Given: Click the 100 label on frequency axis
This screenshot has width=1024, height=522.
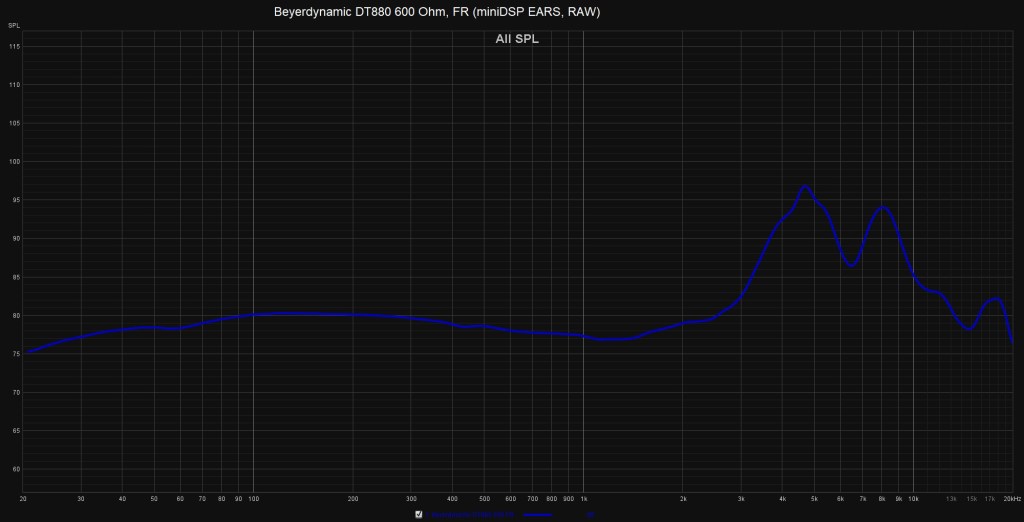Looking at the screenshot, I should (x=253, y=497).
